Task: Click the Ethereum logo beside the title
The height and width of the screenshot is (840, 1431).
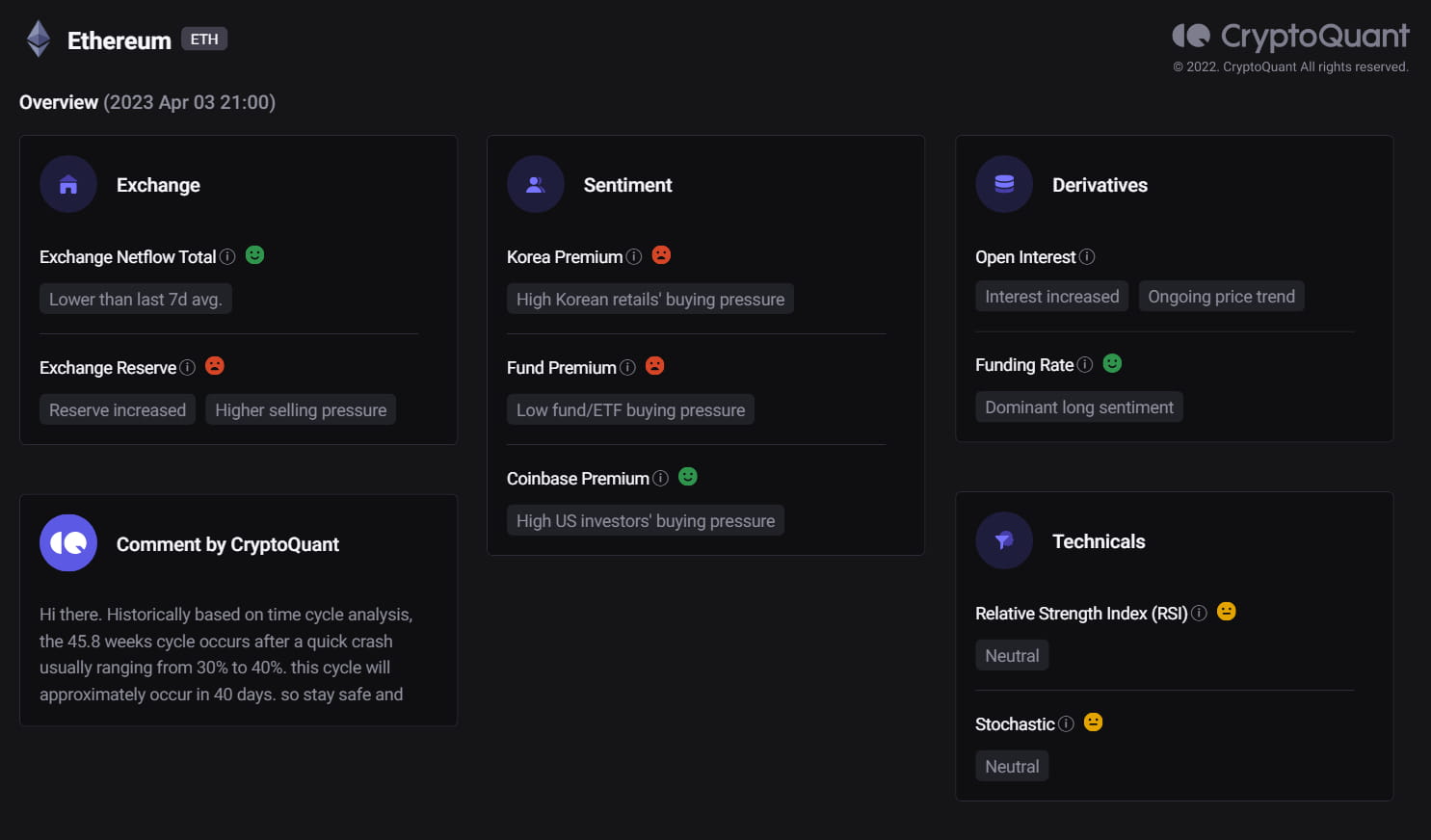Action: click(37, 38)
